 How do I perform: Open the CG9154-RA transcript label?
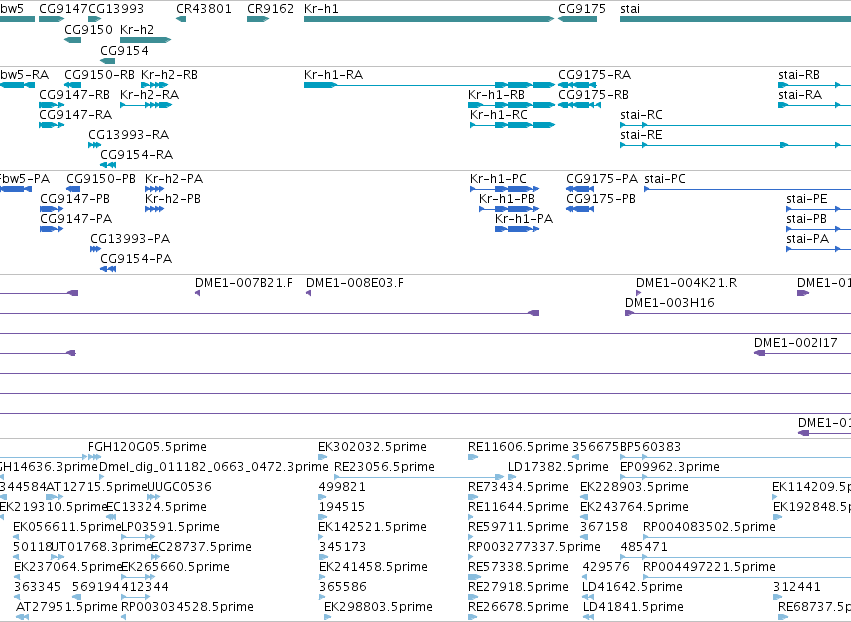137,155
